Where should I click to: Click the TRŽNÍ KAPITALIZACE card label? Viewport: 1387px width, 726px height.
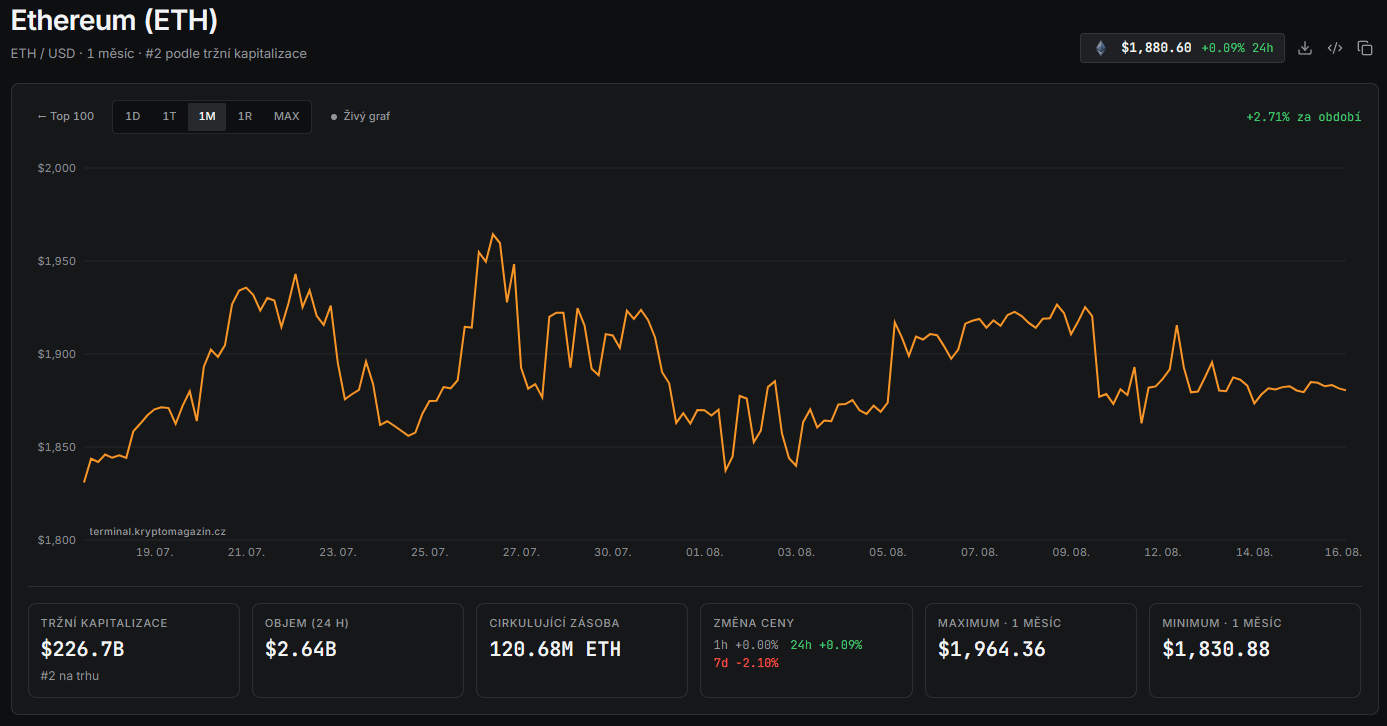104,623
